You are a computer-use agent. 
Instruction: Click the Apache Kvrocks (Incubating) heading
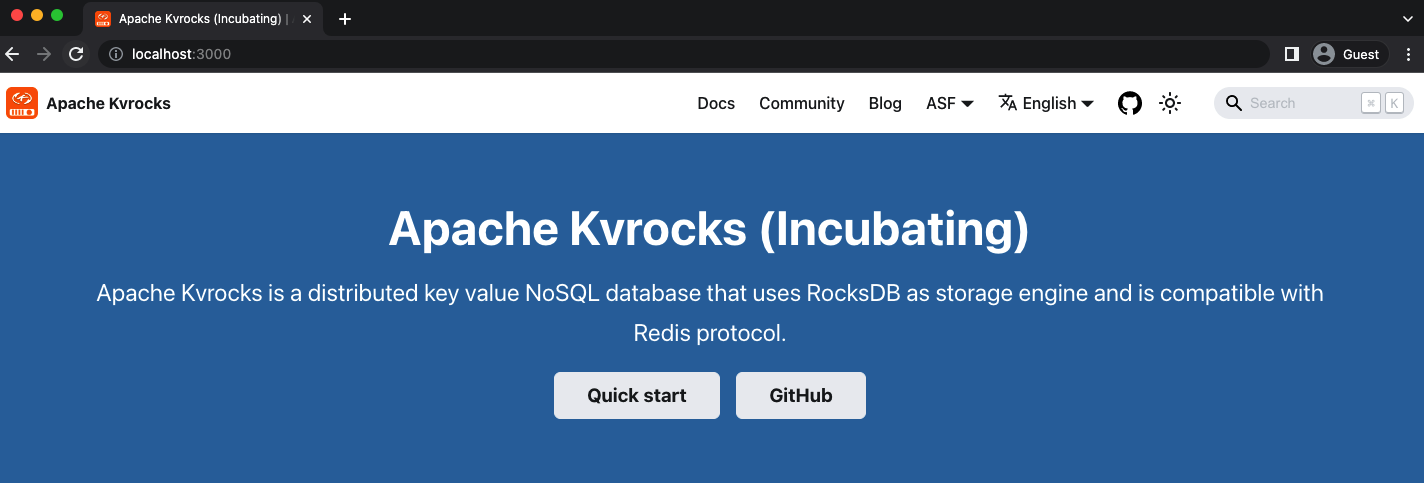click(708, 229)
